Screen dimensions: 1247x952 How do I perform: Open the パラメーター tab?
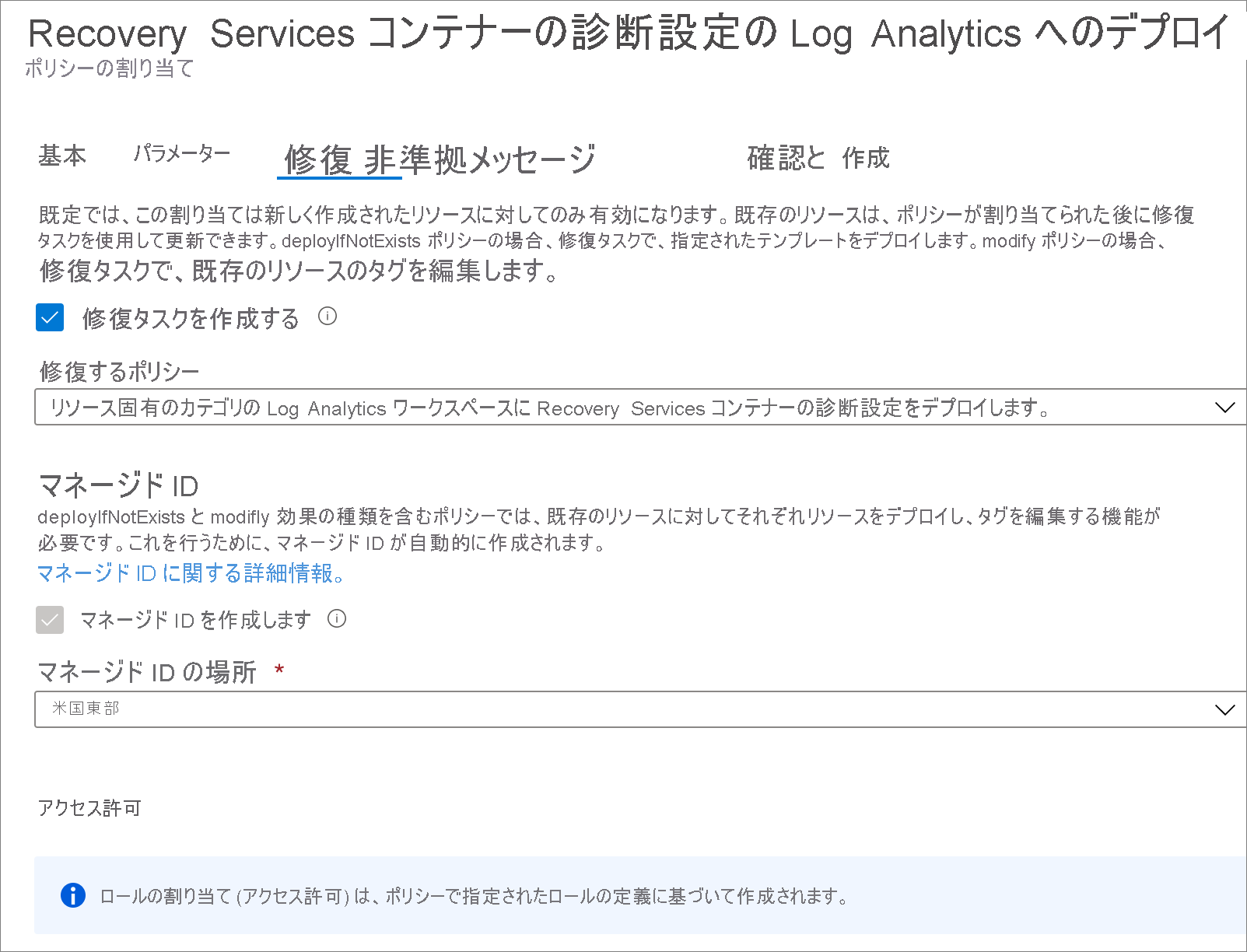click(180, 155)
